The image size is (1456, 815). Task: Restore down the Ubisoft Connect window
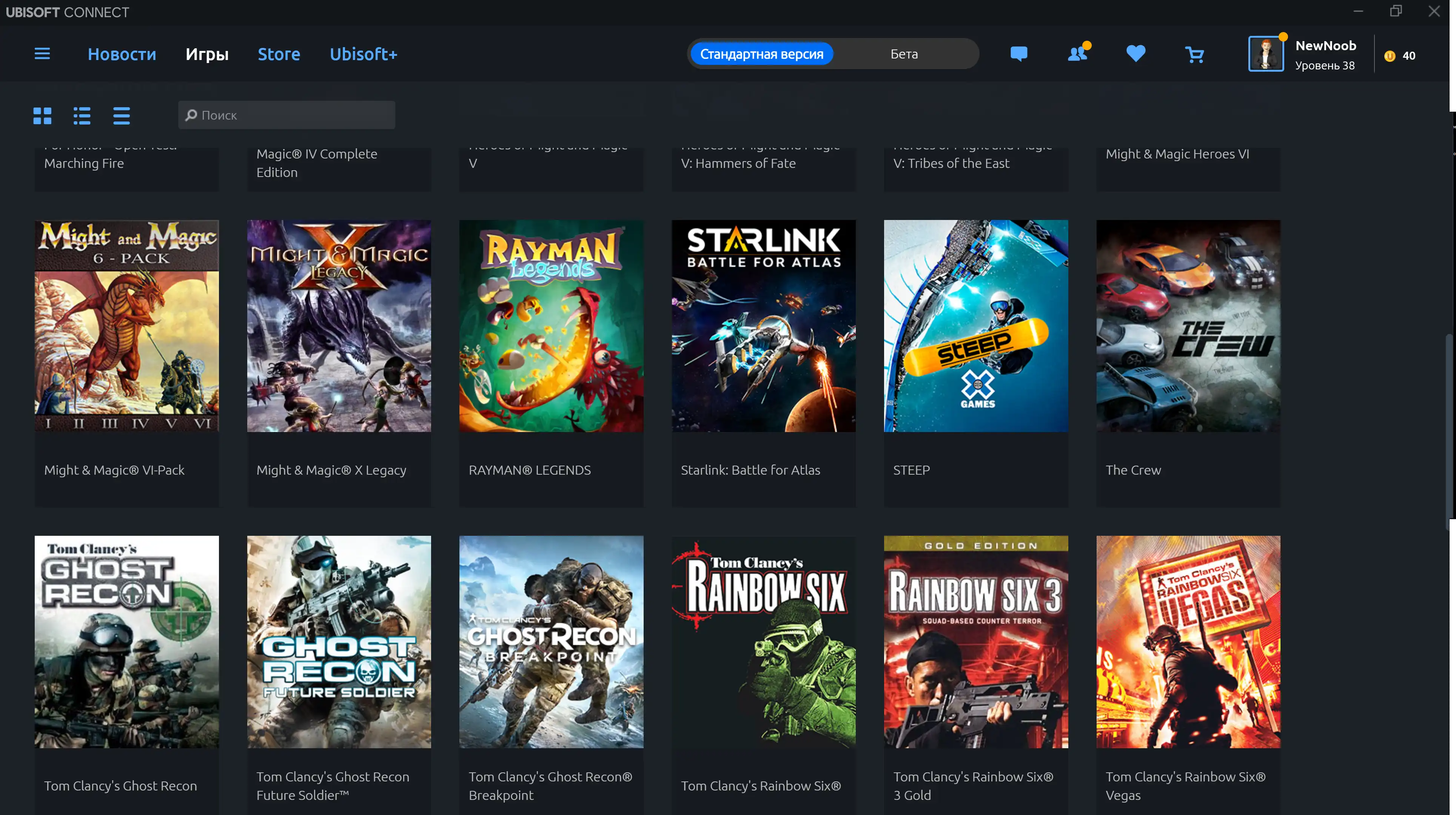click(1396, 11)
